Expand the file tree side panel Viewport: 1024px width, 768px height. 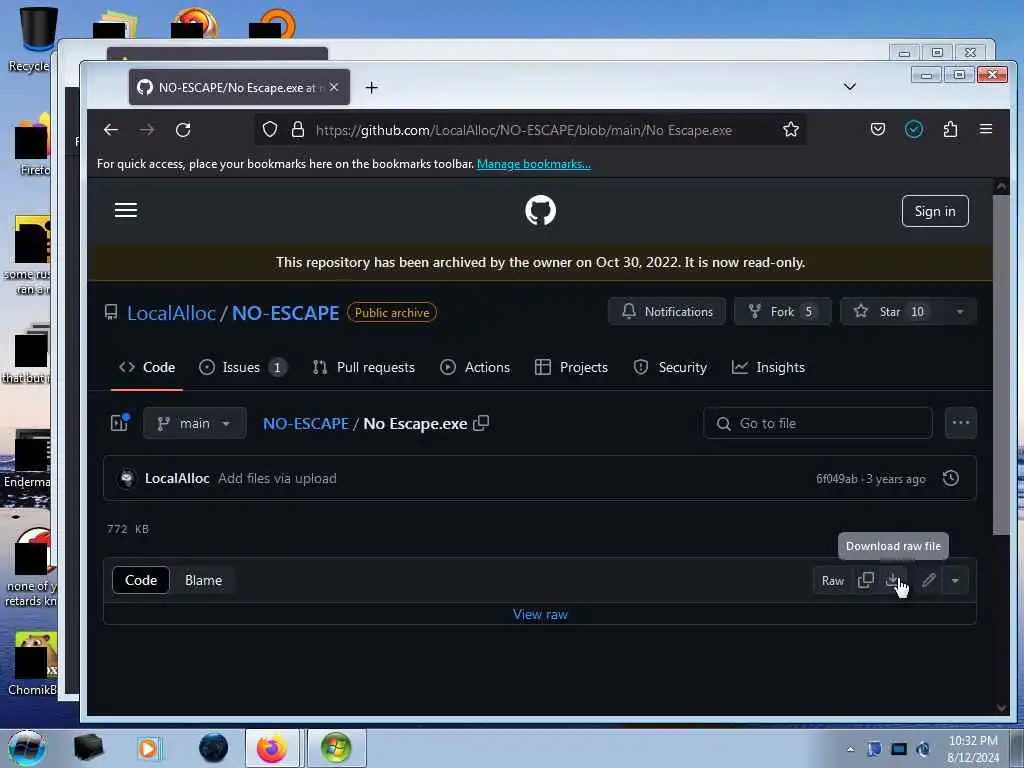tap(120, 423)
